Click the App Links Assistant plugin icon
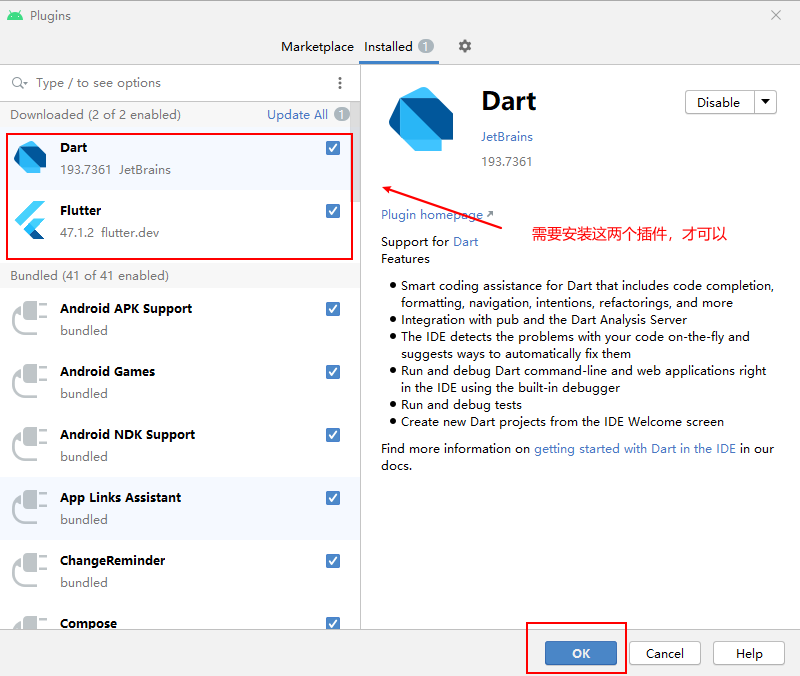Viewport: 800px width, 676px height. point(30,507)
